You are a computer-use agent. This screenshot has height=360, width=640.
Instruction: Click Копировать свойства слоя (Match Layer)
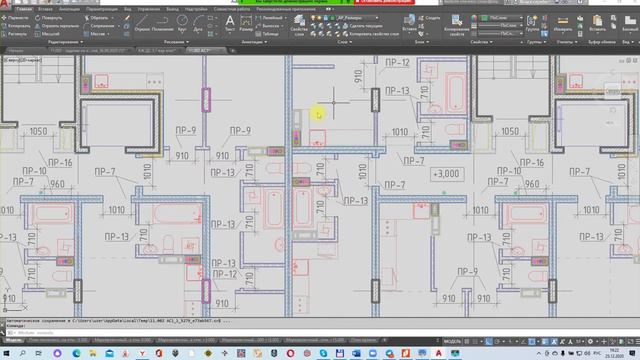click(371, 34)
